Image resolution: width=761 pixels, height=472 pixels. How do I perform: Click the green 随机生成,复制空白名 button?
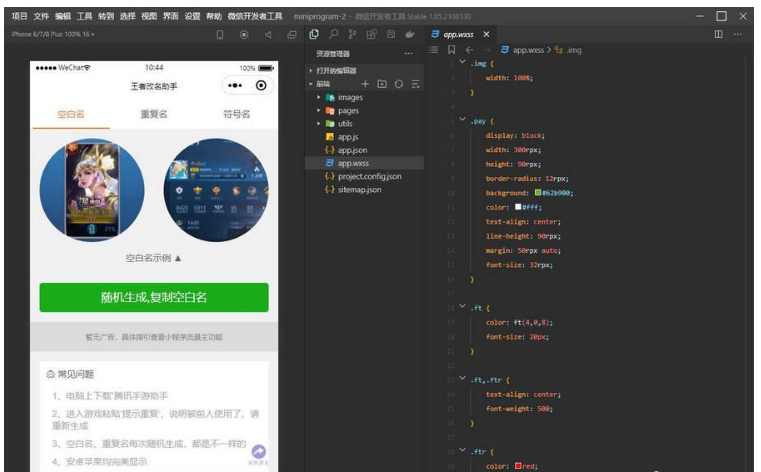coord(154,297)
